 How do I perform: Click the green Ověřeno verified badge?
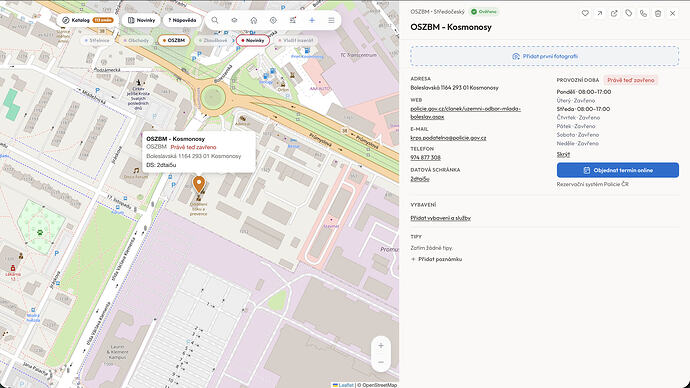pos(484,12)
